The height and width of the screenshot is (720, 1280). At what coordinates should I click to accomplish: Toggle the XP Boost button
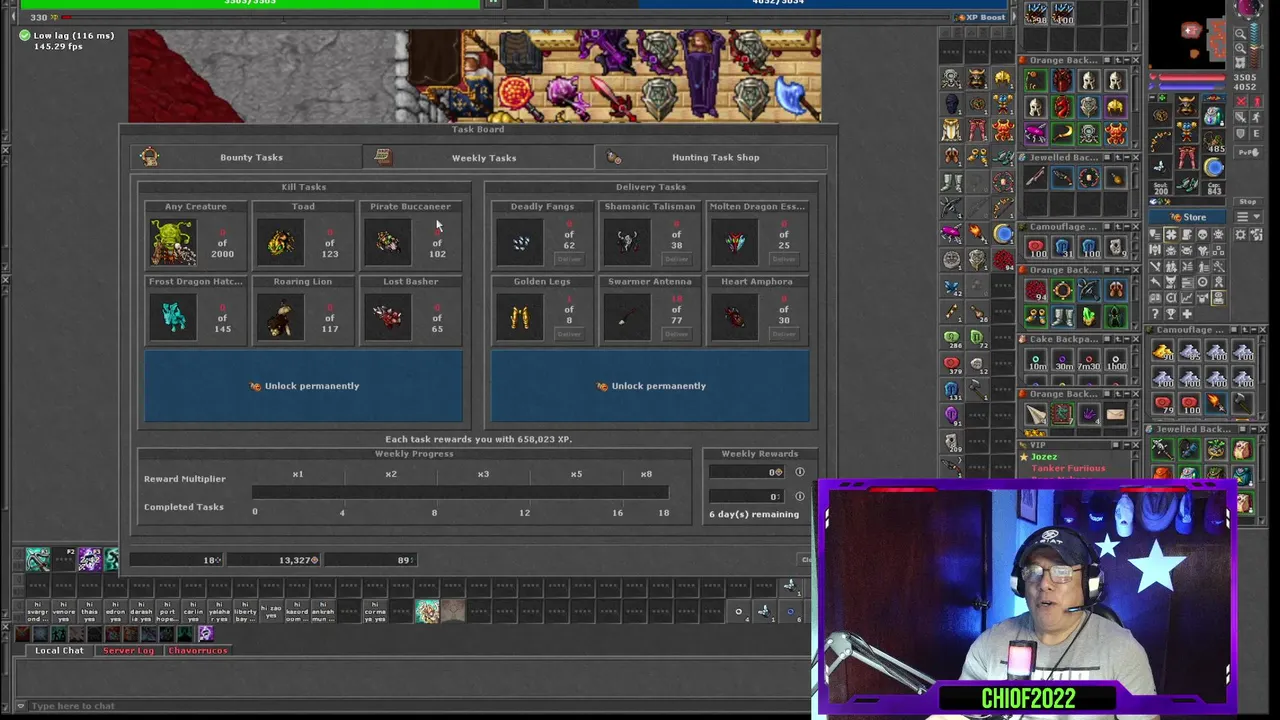(978, 17)
